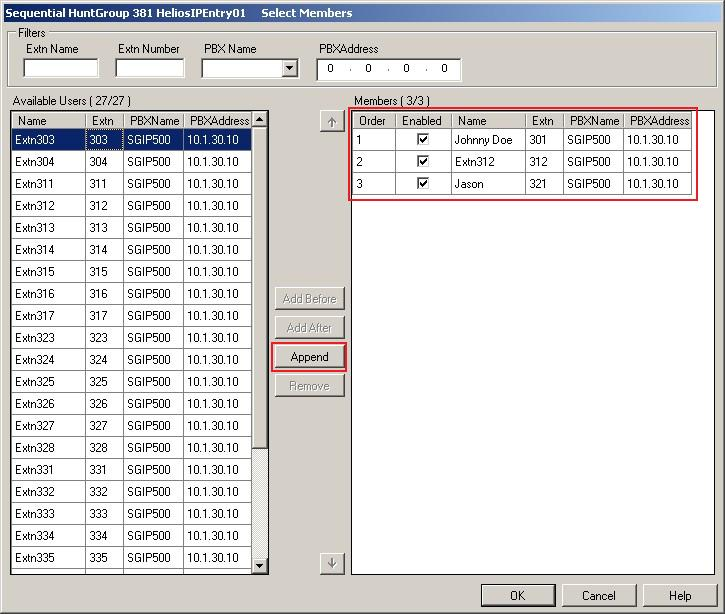
Task: Select Extn316 in Available Users list
Action: tap(49, 294)
